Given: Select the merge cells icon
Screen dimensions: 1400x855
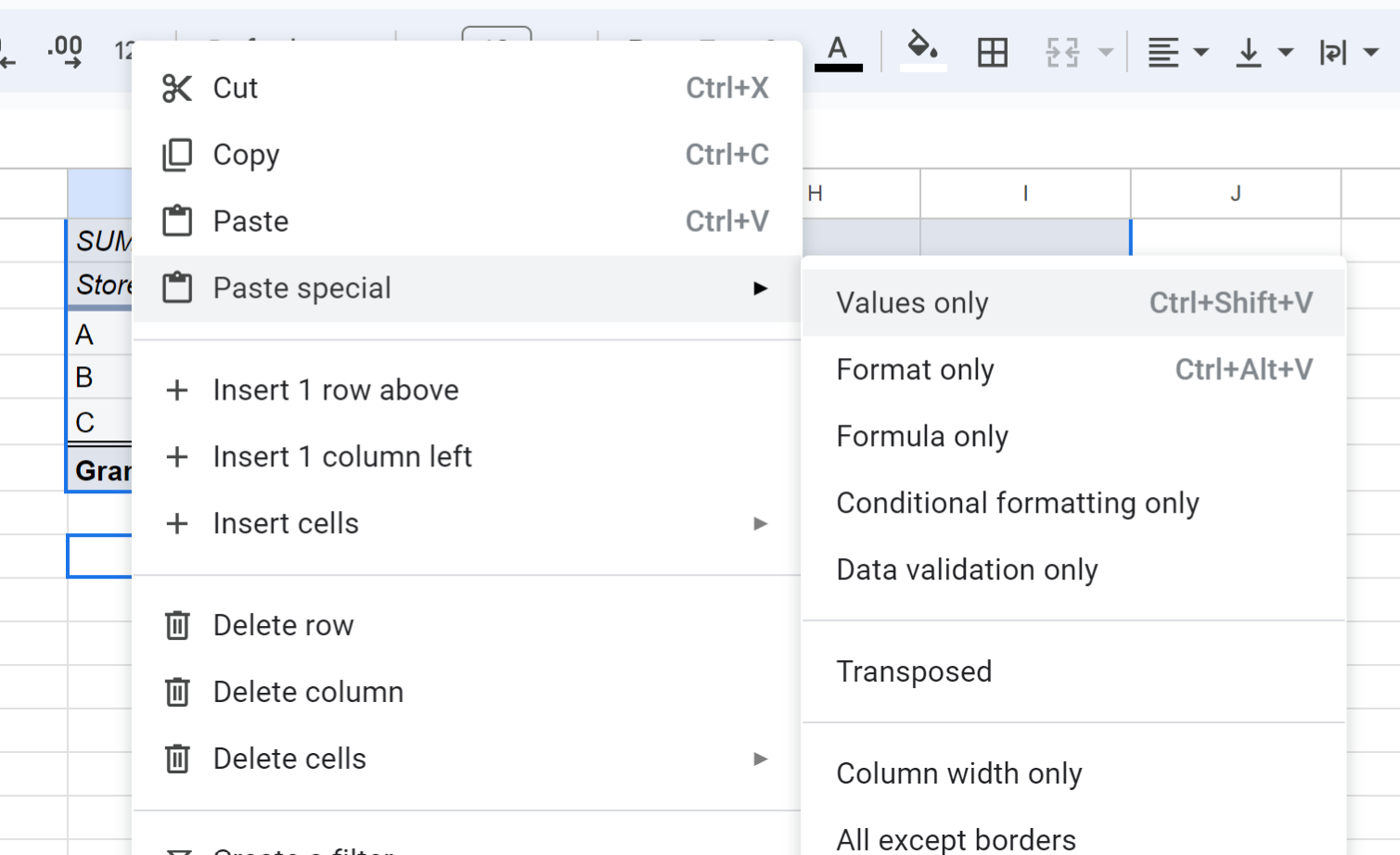Looking at the screenshot, I should point(1060,53).
